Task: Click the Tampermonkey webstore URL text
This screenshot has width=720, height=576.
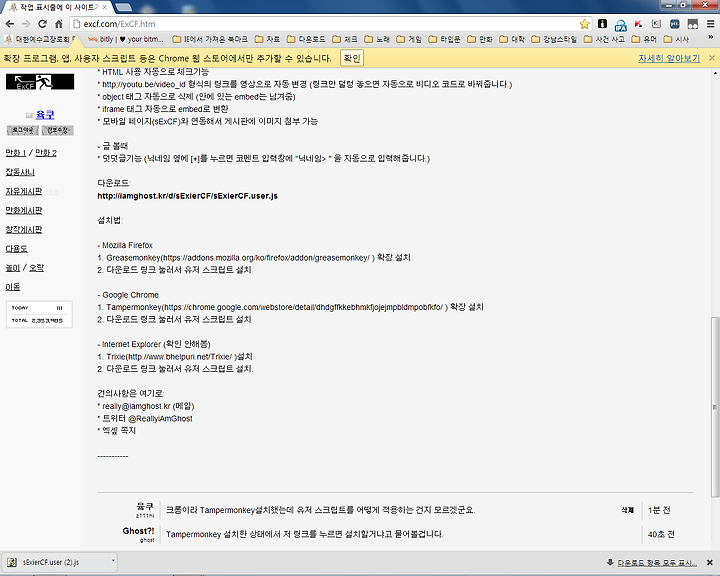Action: (304, 307)
